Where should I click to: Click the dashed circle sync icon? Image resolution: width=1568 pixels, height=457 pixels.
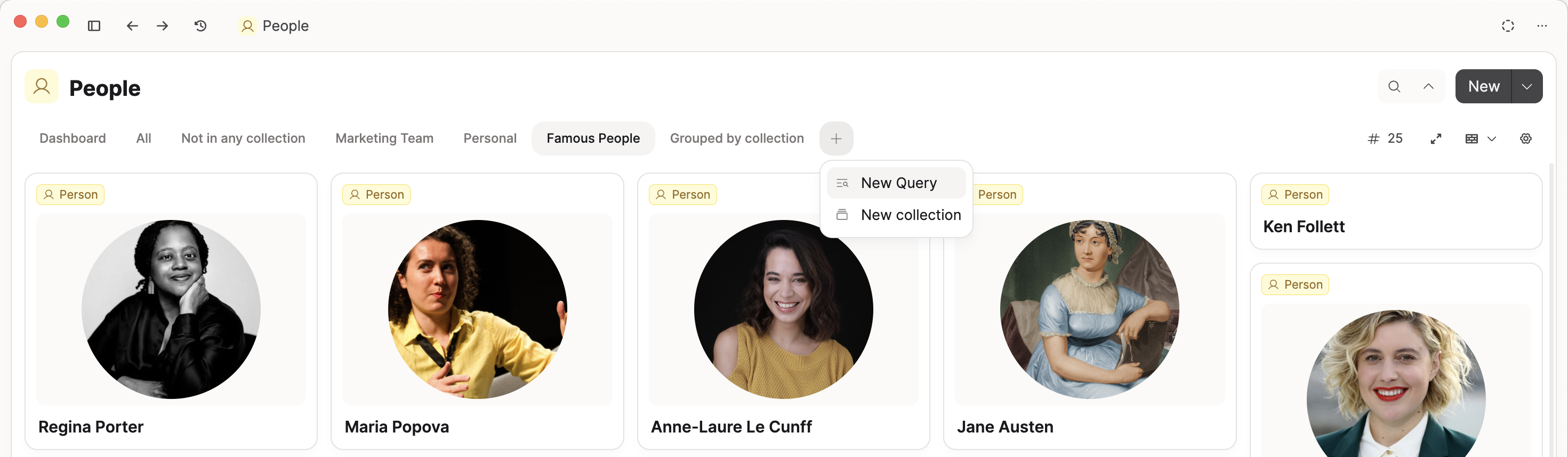(x=1508, y=26)
